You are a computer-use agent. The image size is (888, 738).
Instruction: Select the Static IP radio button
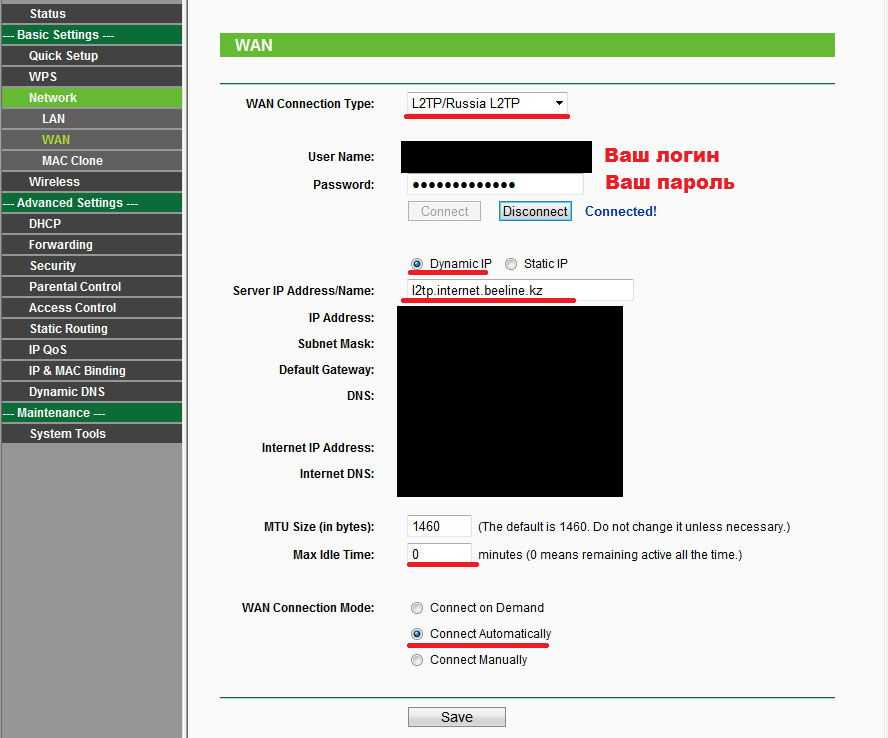pyautogui.click(x=511, y=265)
